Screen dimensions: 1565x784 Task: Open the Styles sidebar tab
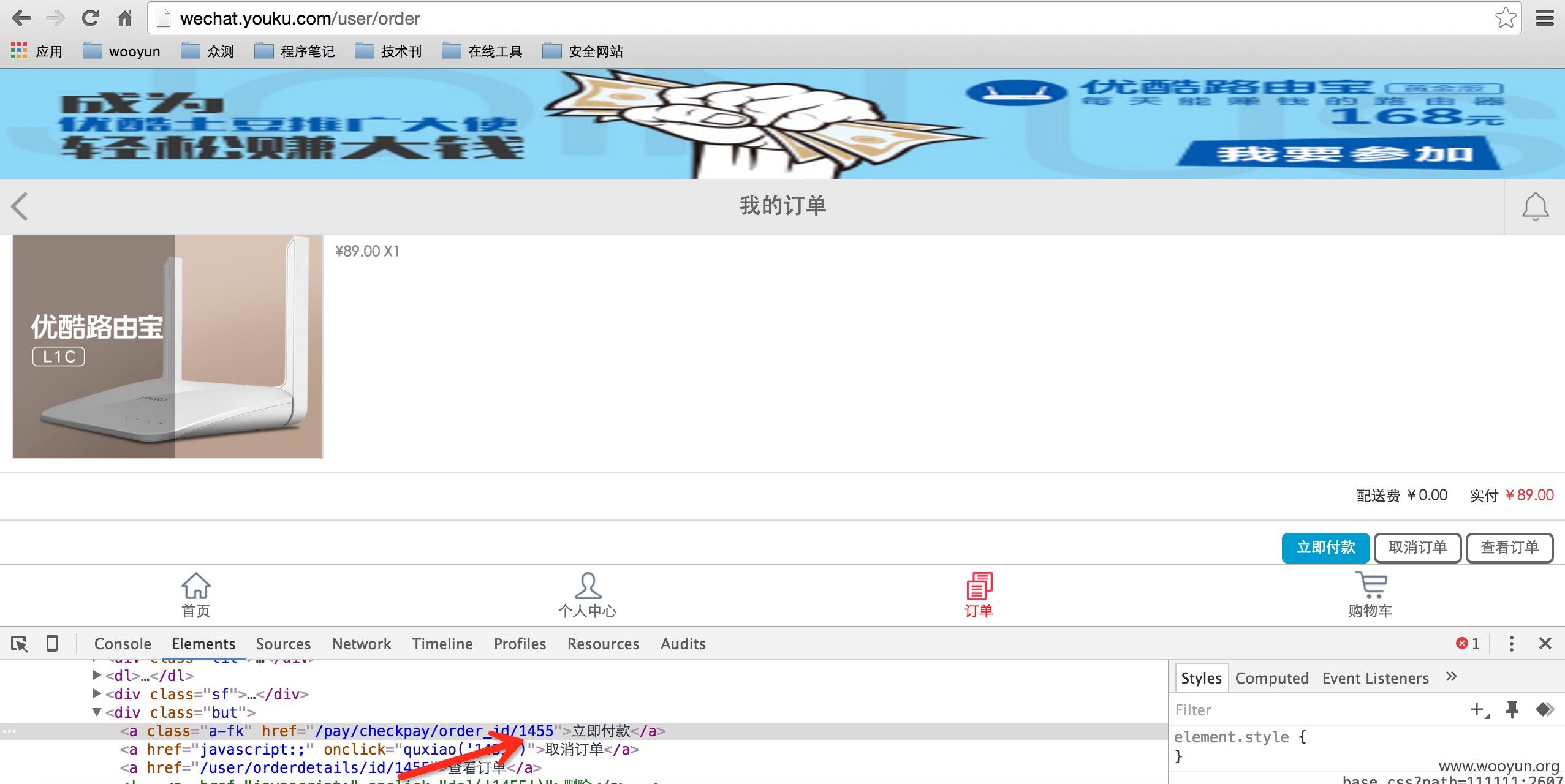pyautogui.click(x=1201, y=679)
